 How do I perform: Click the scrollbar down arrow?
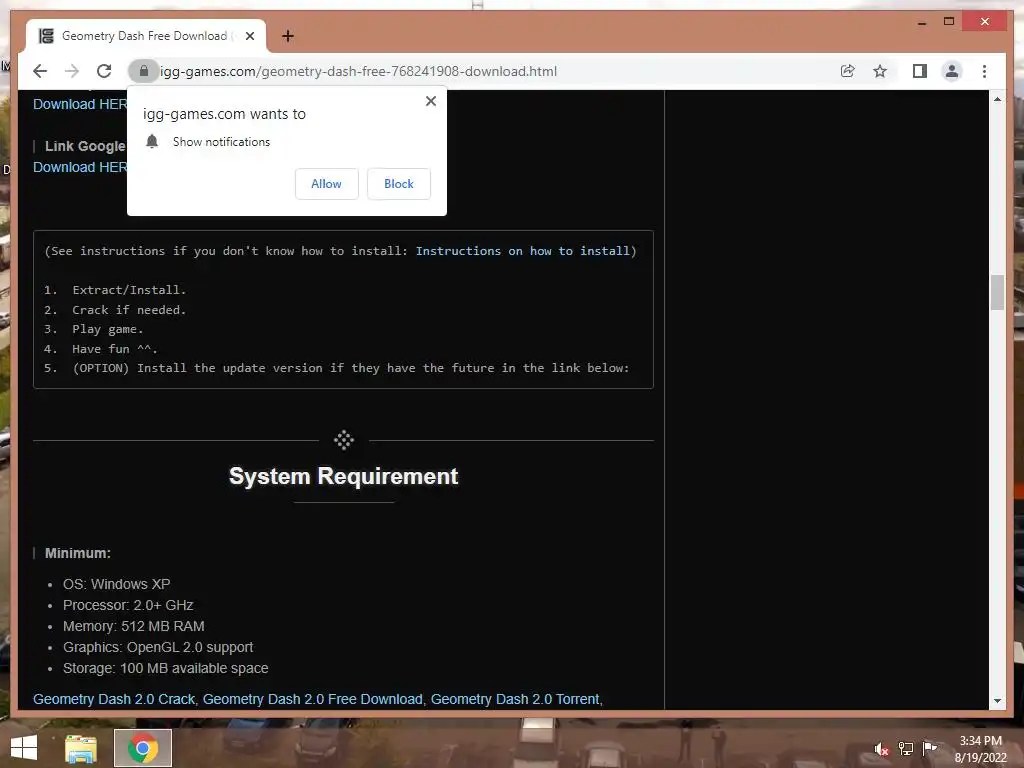[x=997, y=701]
